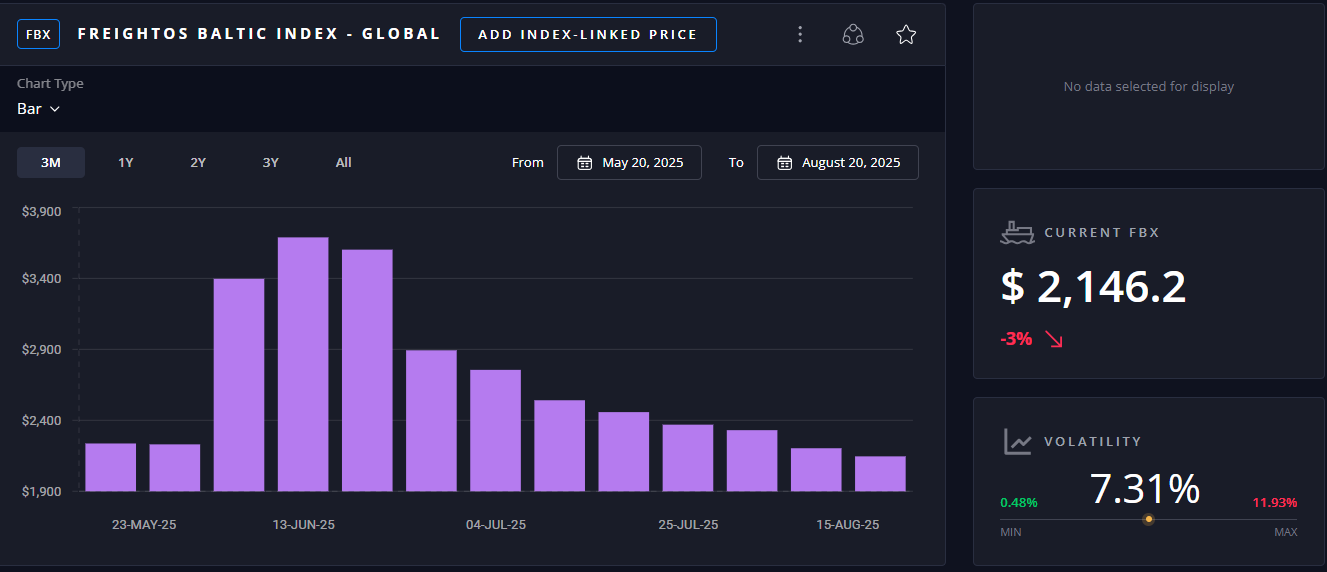The height and width of the screenshot is (572, 1327).
Task: Click the Chart Type label
Action: pos(50,84)
